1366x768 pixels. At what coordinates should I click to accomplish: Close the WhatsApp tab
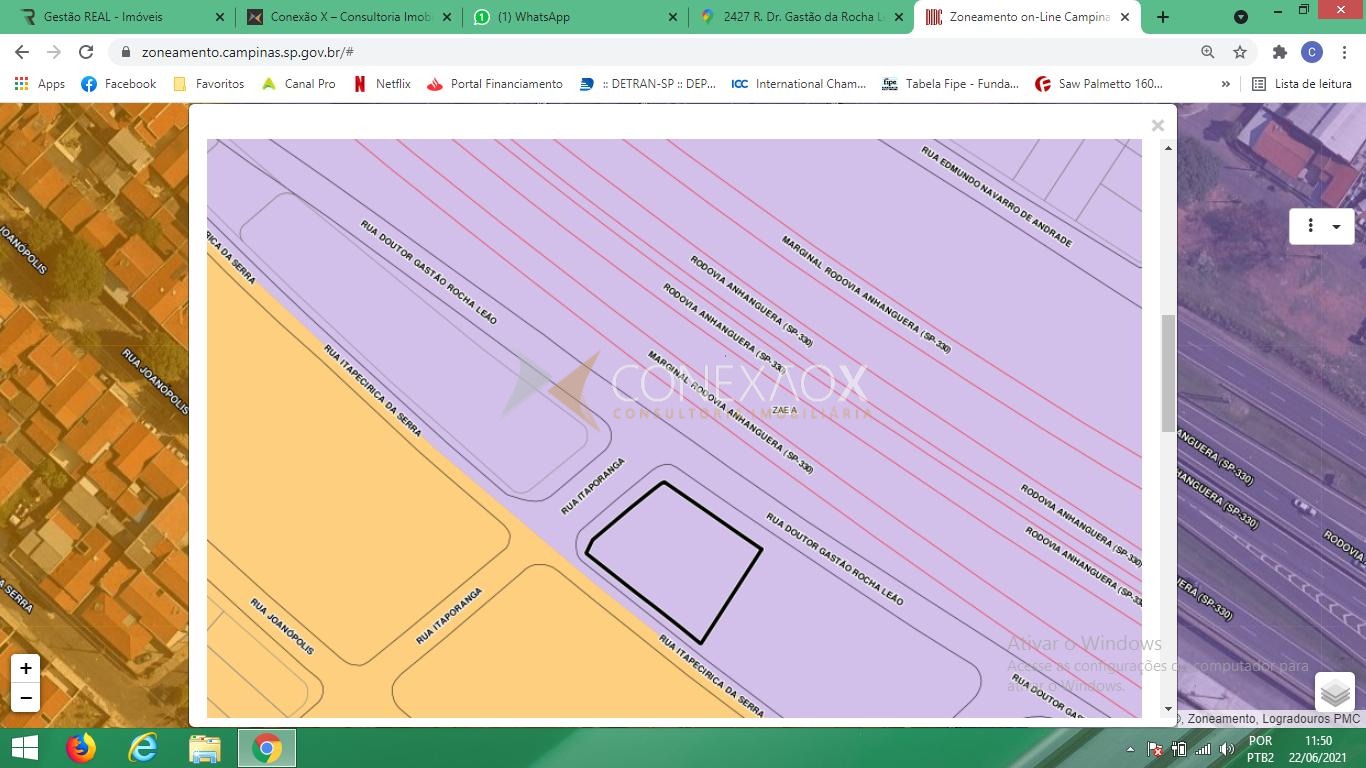[x=672, y=17]
